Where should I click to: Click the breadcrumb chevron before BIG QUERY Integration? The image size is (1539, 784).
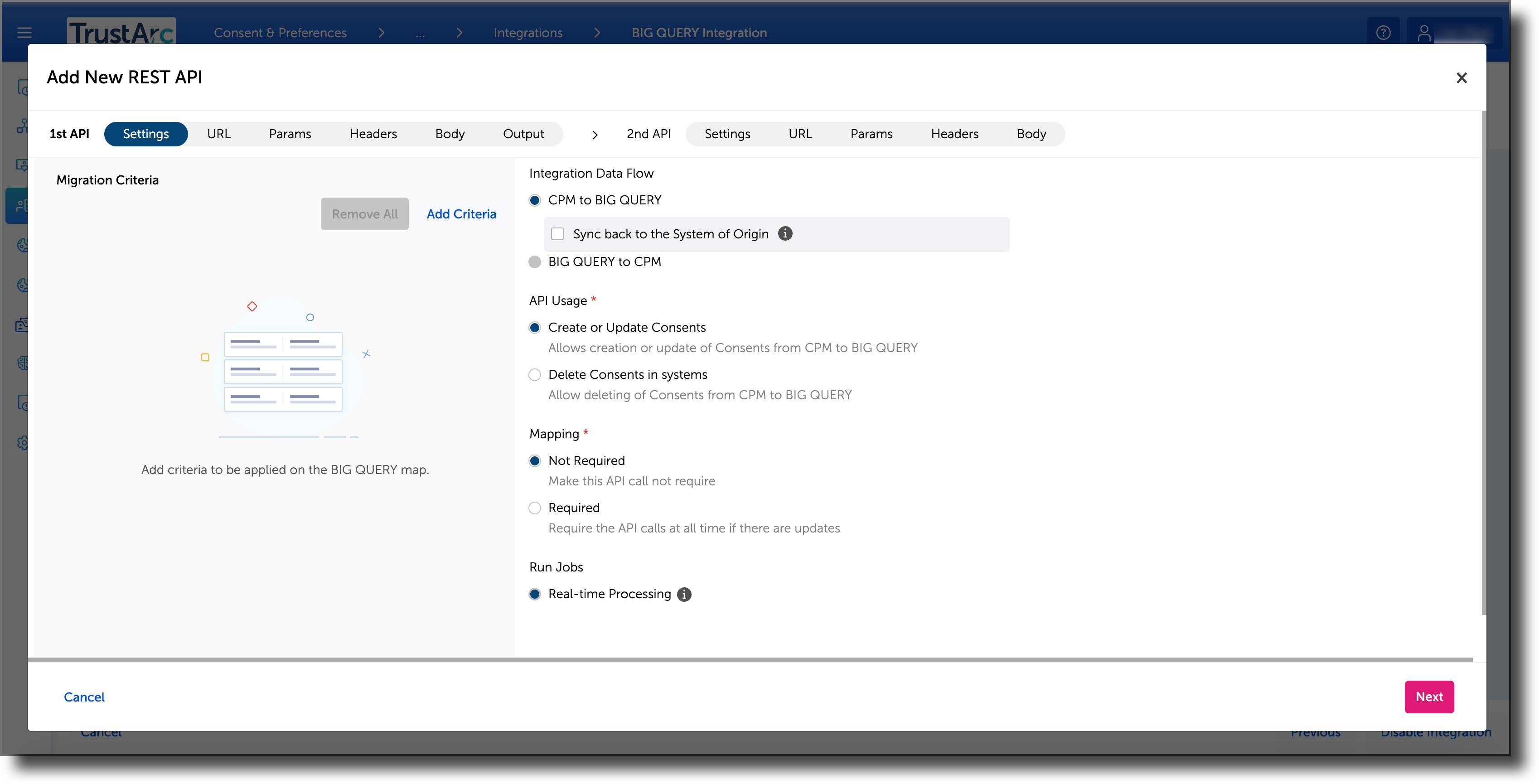pos(596,33)
